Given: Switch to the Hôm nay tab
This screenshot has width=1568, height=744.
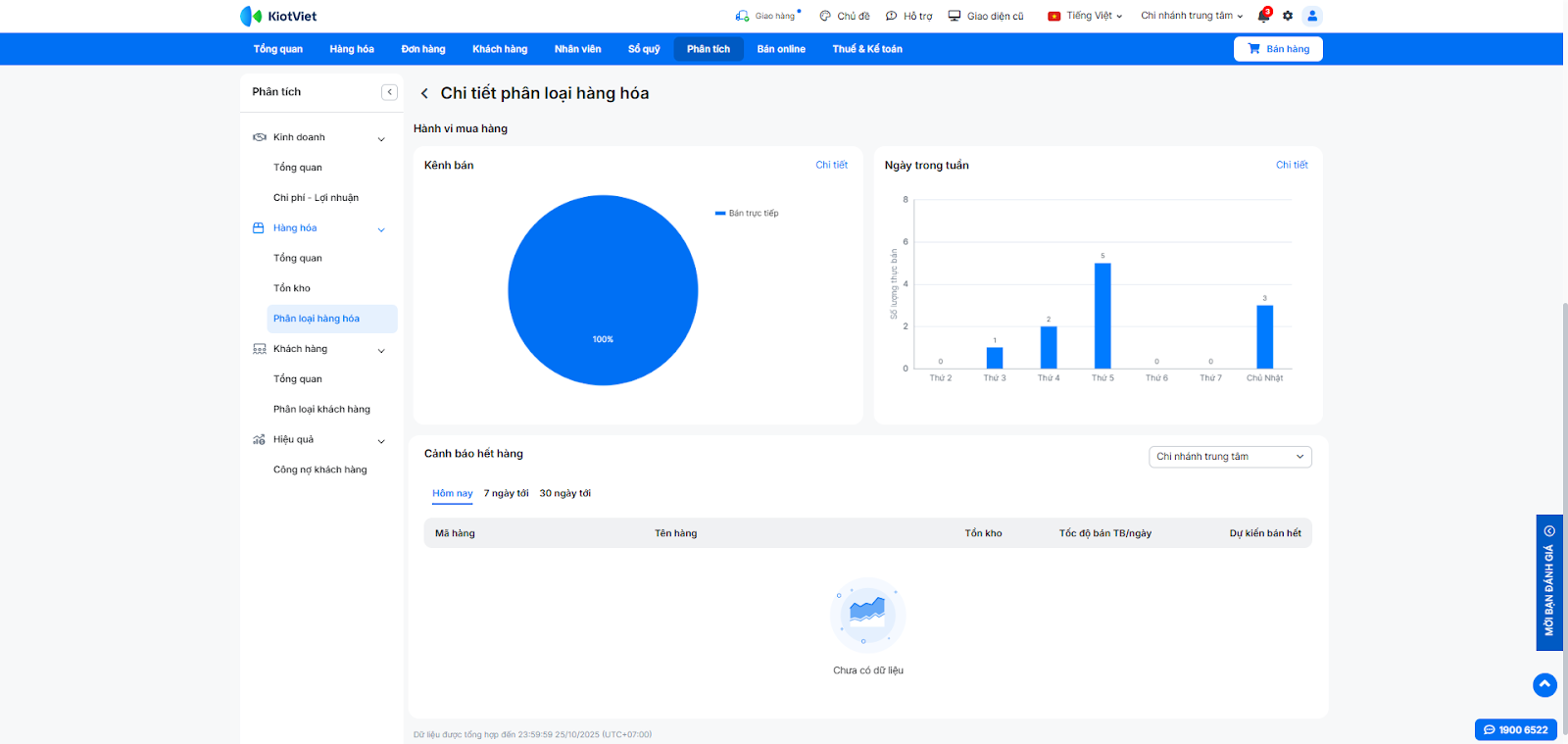Looking at the screenshot, I should pyautogui.click(x=453, y=494).
